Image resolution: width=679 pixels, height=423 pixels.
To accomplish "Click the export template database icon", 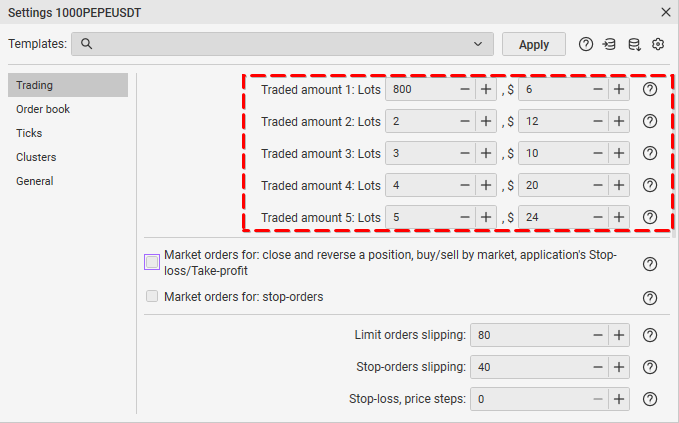I will pyautogui.click(x=634, y=44).
